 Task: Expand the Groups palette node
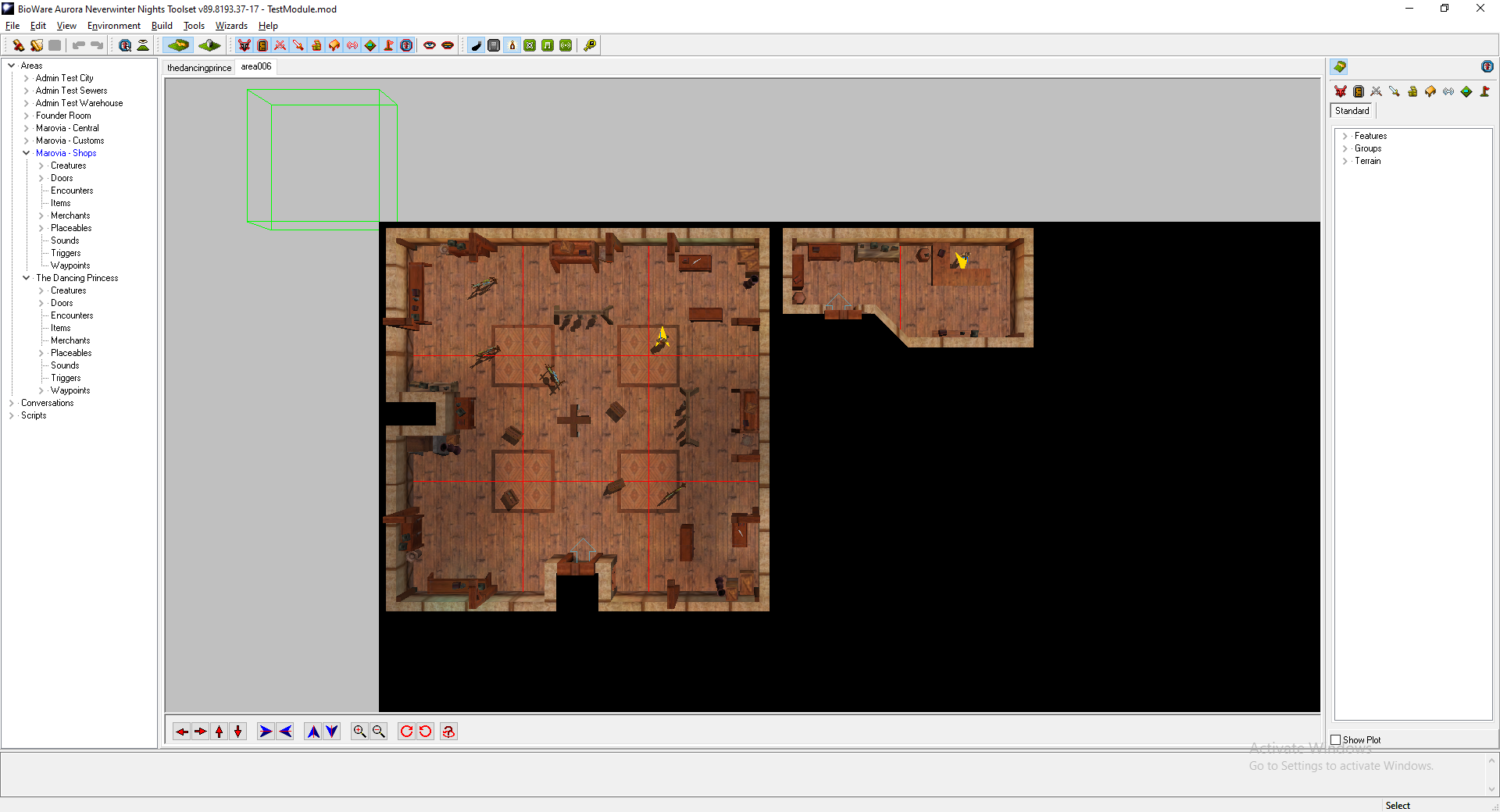coord(1345,148)
